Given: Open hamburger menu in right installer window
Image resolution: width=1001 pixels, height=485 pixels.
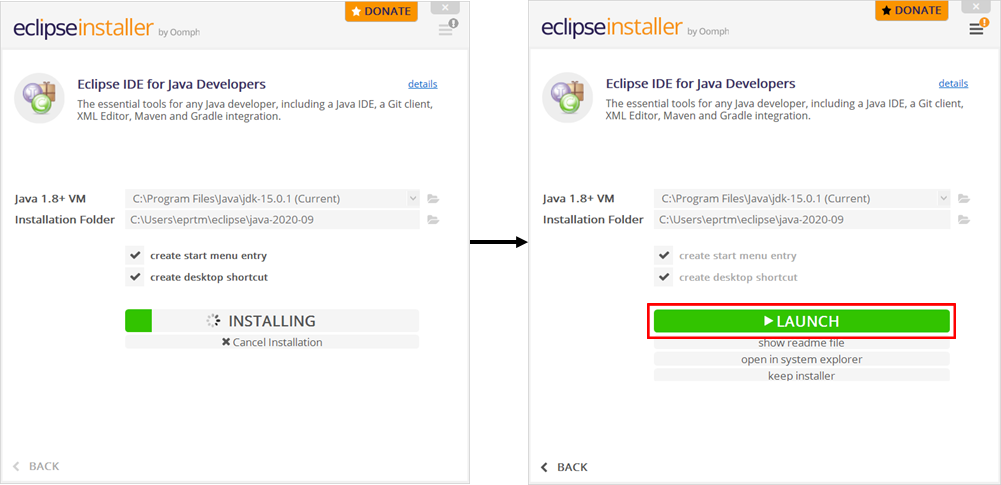Looking at the screenshot, I should tap(977, 28).
